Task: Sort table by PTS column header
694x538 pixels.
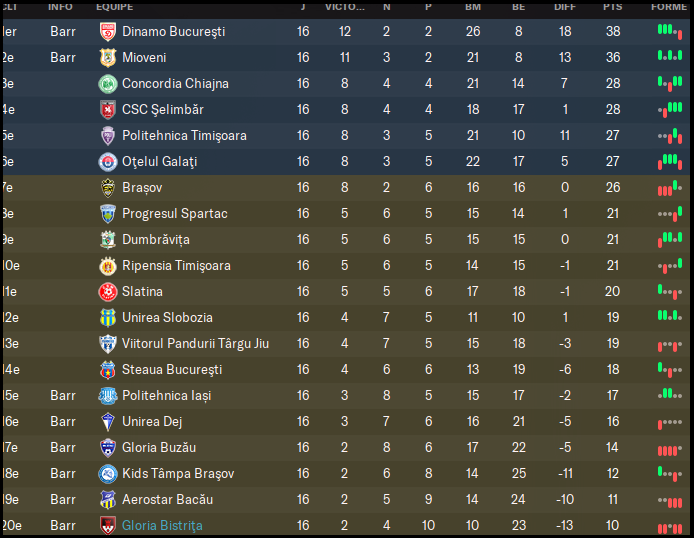Action: [x=612, y=7]
